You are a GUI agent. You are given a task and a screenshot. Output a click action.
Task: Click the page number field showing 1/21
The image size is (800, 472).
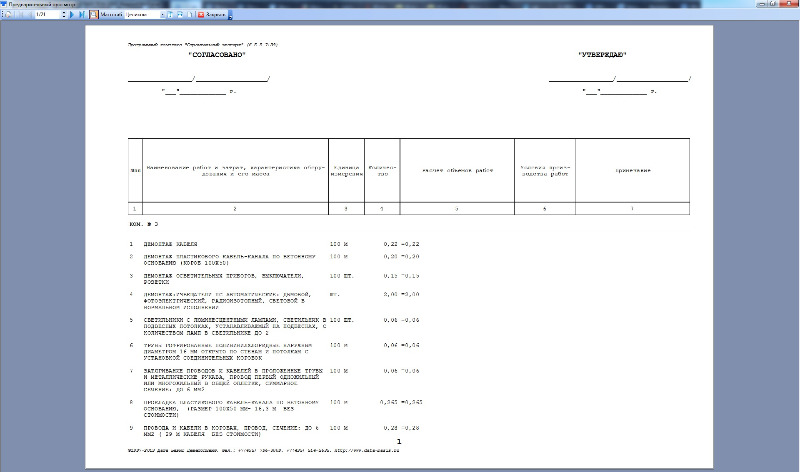pyautogui.click(x=47, y=14)
